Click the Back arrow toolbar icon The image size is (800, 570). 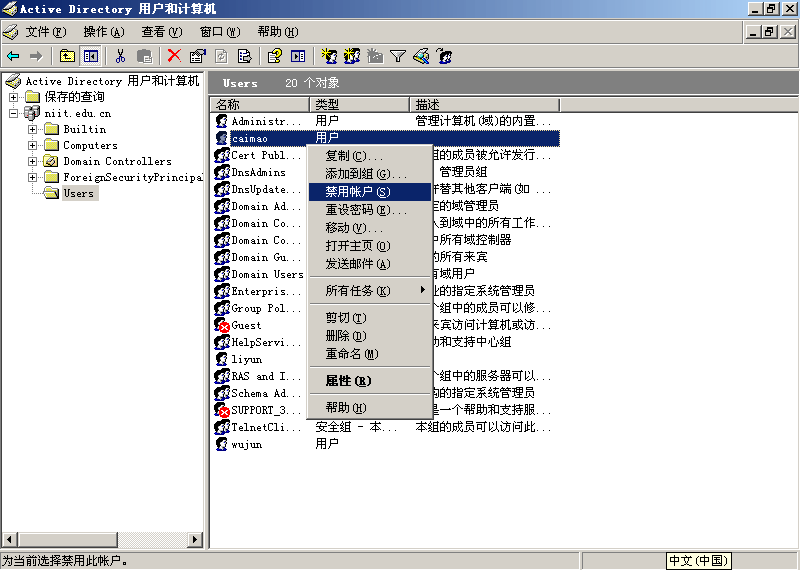(13, 56)
